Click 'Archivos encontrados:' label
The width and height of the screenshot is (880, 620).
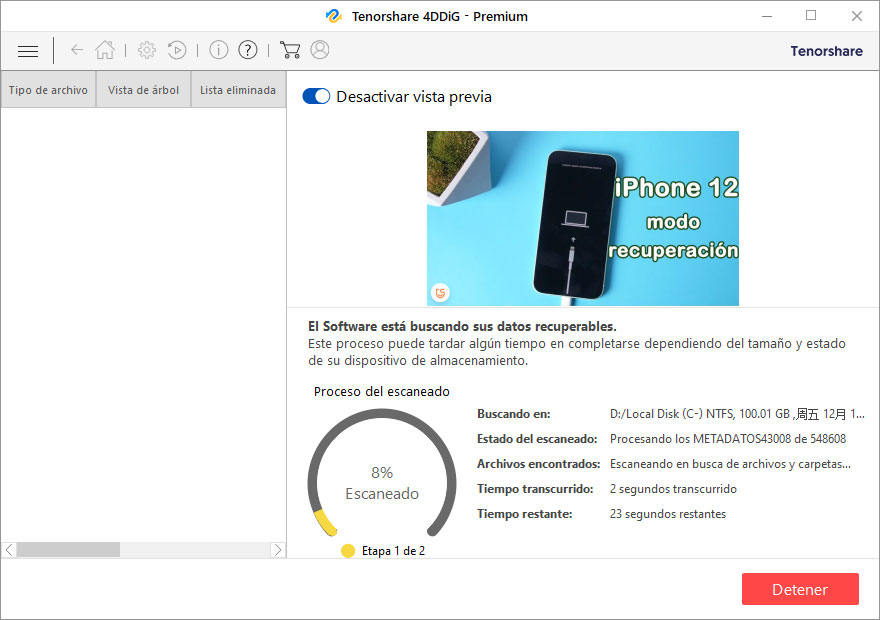(539, 464)
